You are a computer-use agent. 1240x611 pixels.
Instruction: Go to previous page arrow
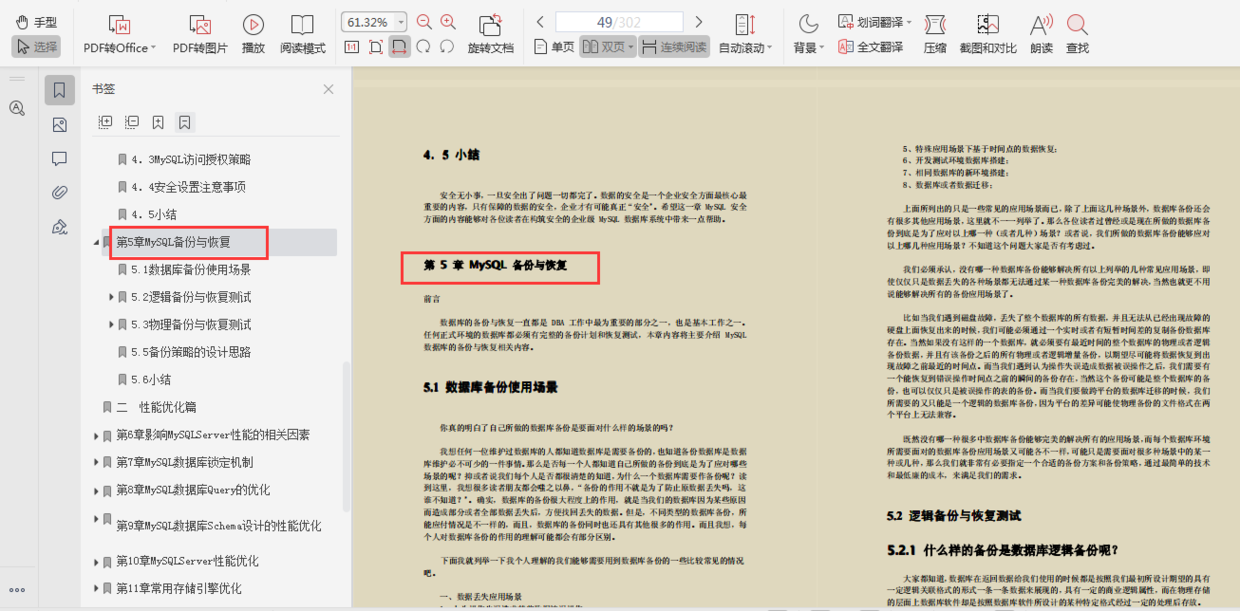coord(539,22)
